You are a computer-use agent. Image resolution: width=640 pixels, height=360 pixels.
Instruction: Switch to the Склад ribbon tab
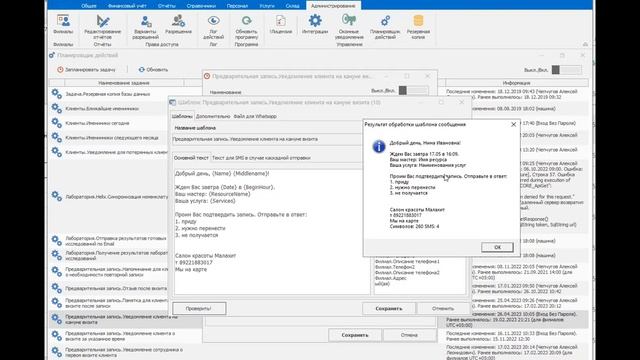(x=292, y=6)
